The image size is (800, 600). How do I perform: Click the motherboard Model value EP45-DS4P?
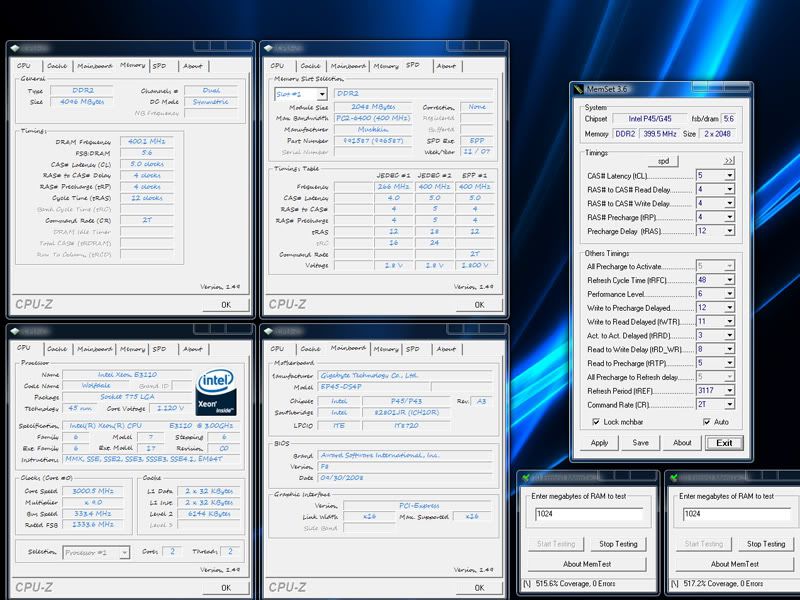point(374,387)
